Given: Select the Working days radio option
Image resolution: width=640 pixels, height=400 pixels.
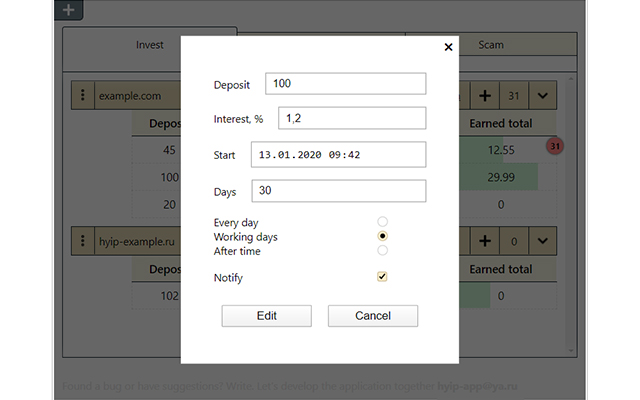Looking at the screenshot, I should click(x=382, y=236).
